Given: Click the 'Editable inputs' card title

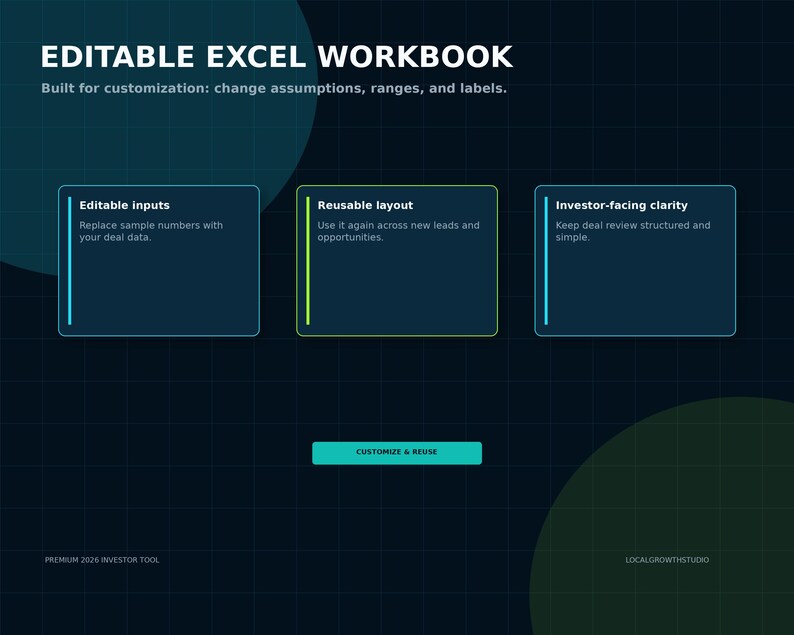Looking at the screenshot, I should [x=125, y=205].
